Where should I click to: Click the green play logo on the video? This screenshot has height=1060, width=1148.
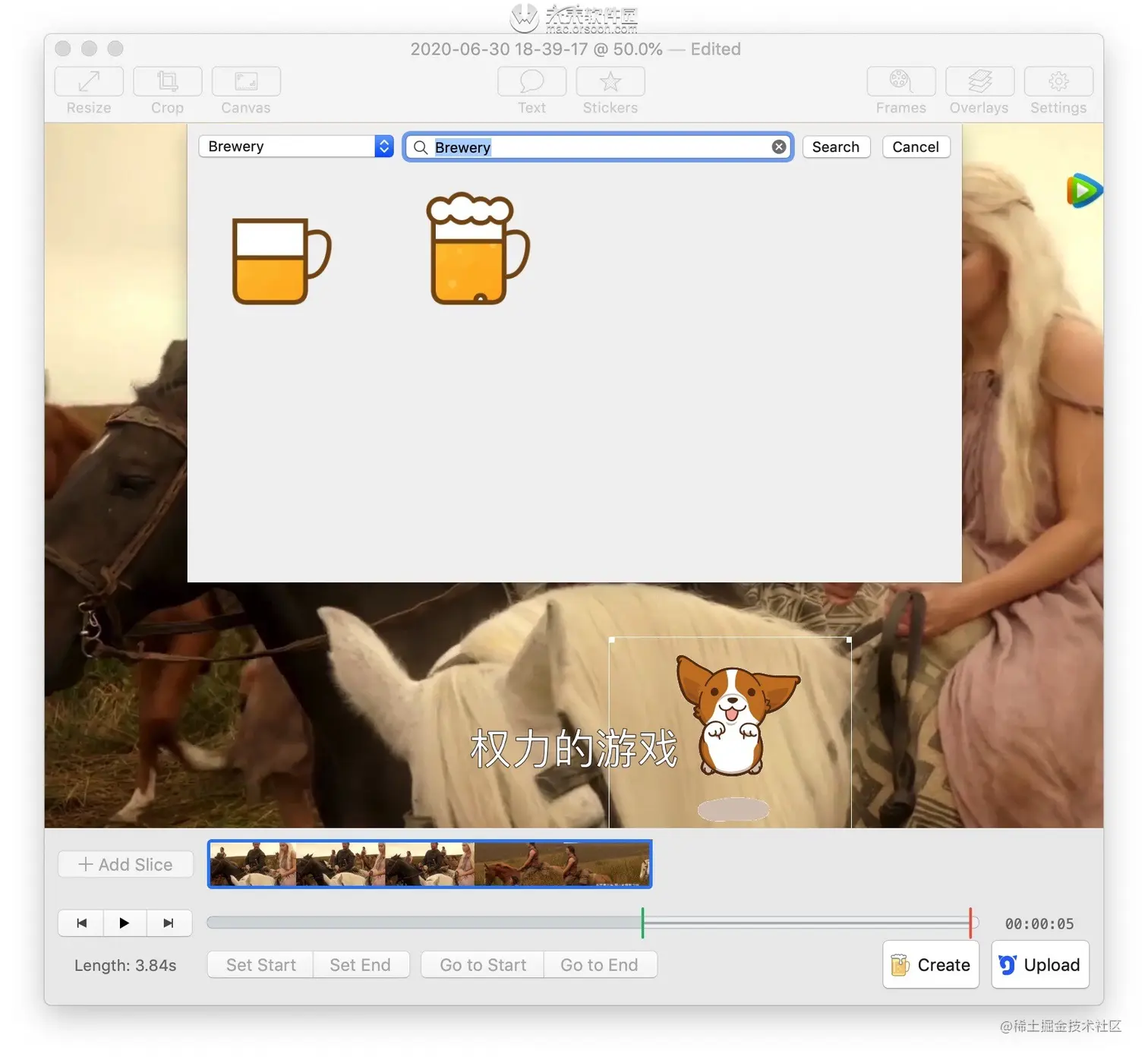click(1084, 191)
